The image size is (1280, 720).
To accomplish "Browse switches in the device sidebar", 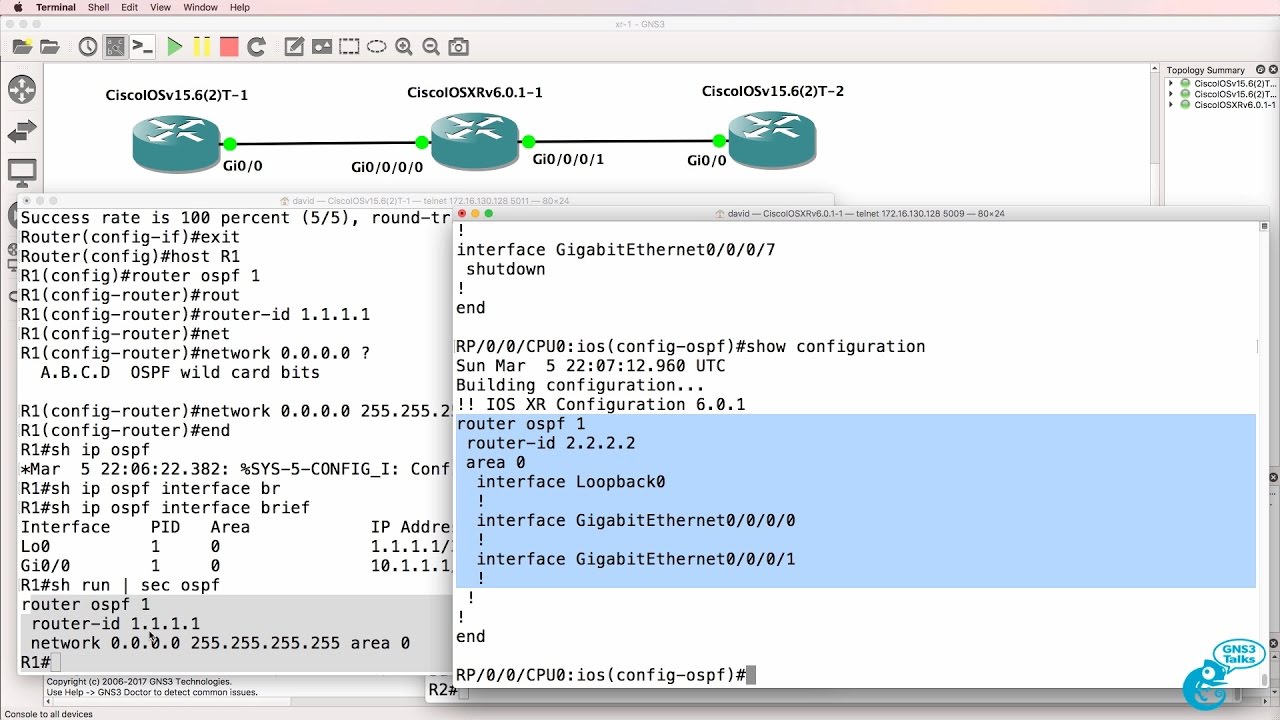I will (21, 131).
